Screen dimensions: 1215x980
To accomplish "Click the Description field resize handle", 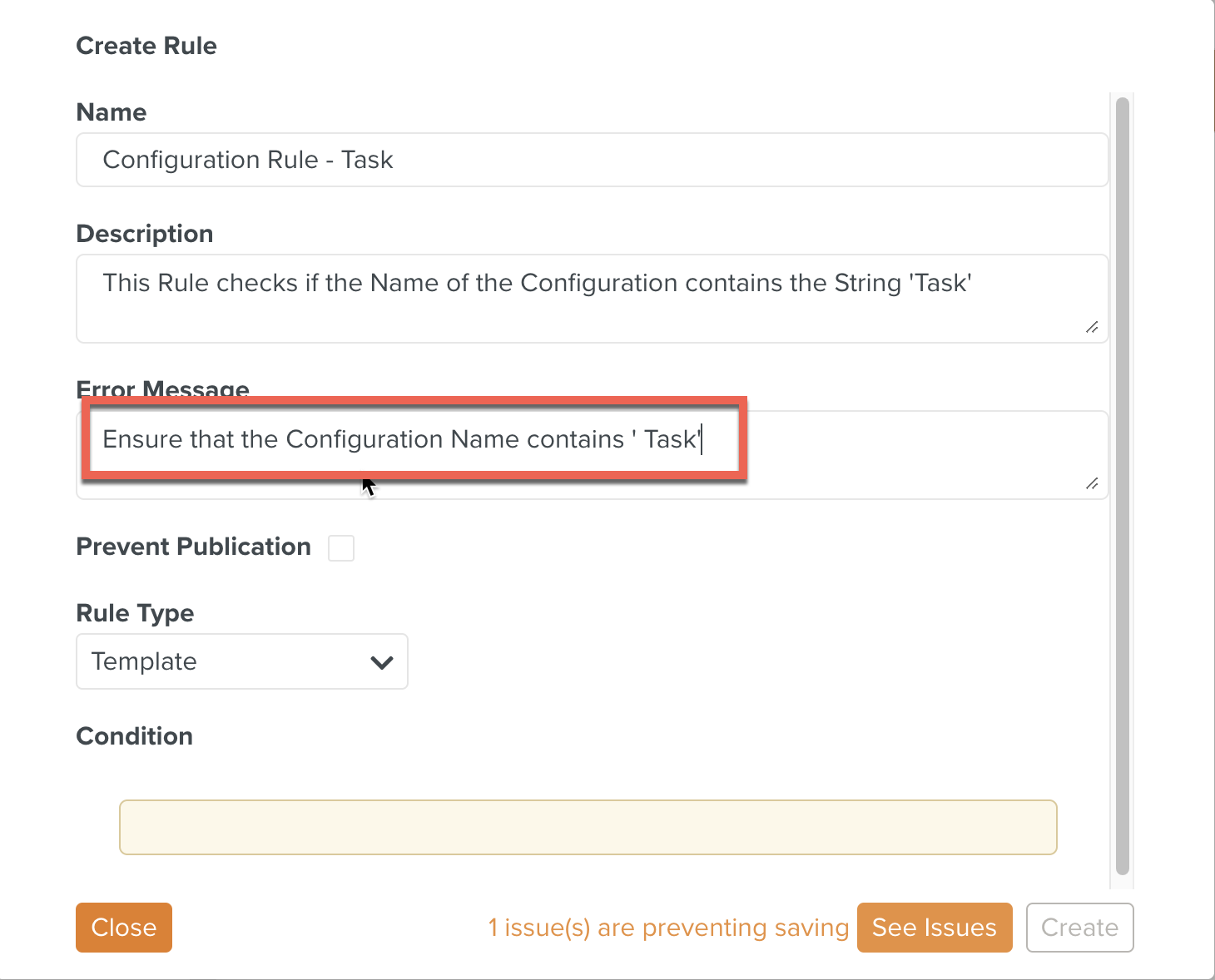I will pyautogui.click(x=1092, y=327).
